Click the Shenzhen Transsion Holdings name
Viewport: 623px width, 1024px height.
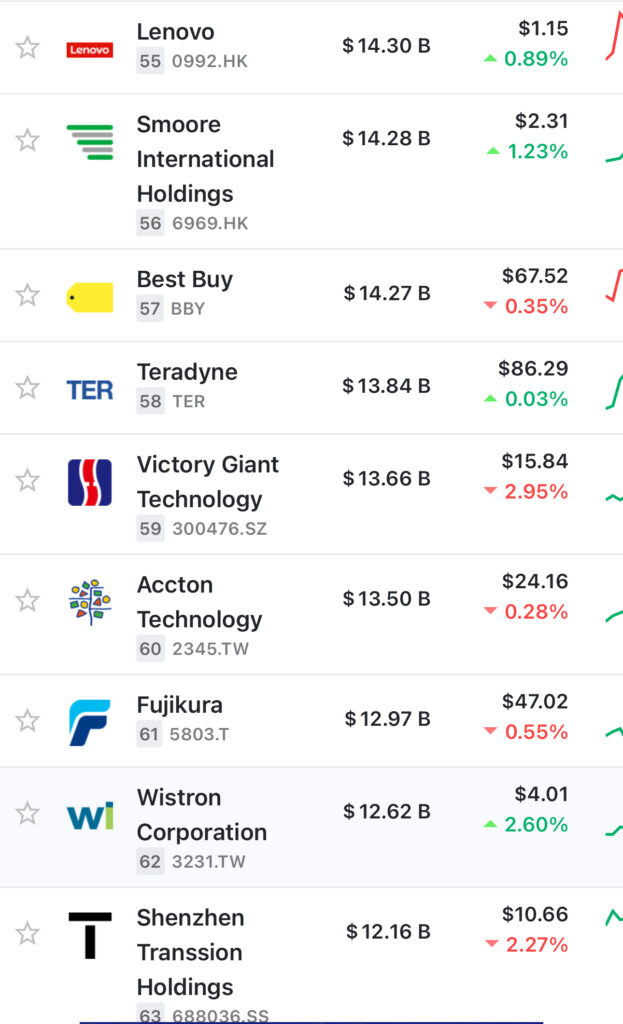pos(190,952)
